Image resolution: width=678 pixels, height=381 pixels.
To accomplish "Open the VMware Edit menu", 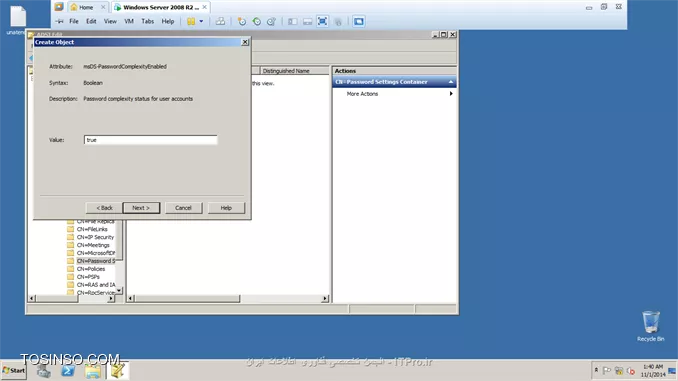I will [91, 21].
